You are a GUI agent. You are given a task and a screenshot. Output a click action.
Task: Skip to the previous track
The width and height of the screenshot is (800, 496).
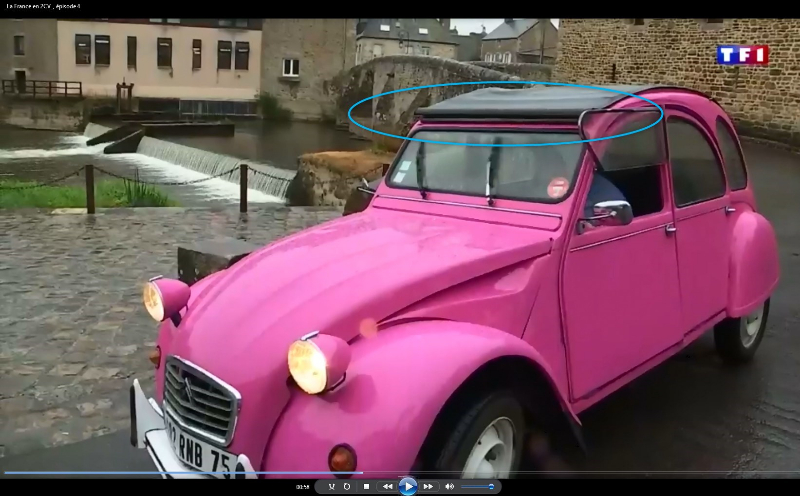pos(387,486)
